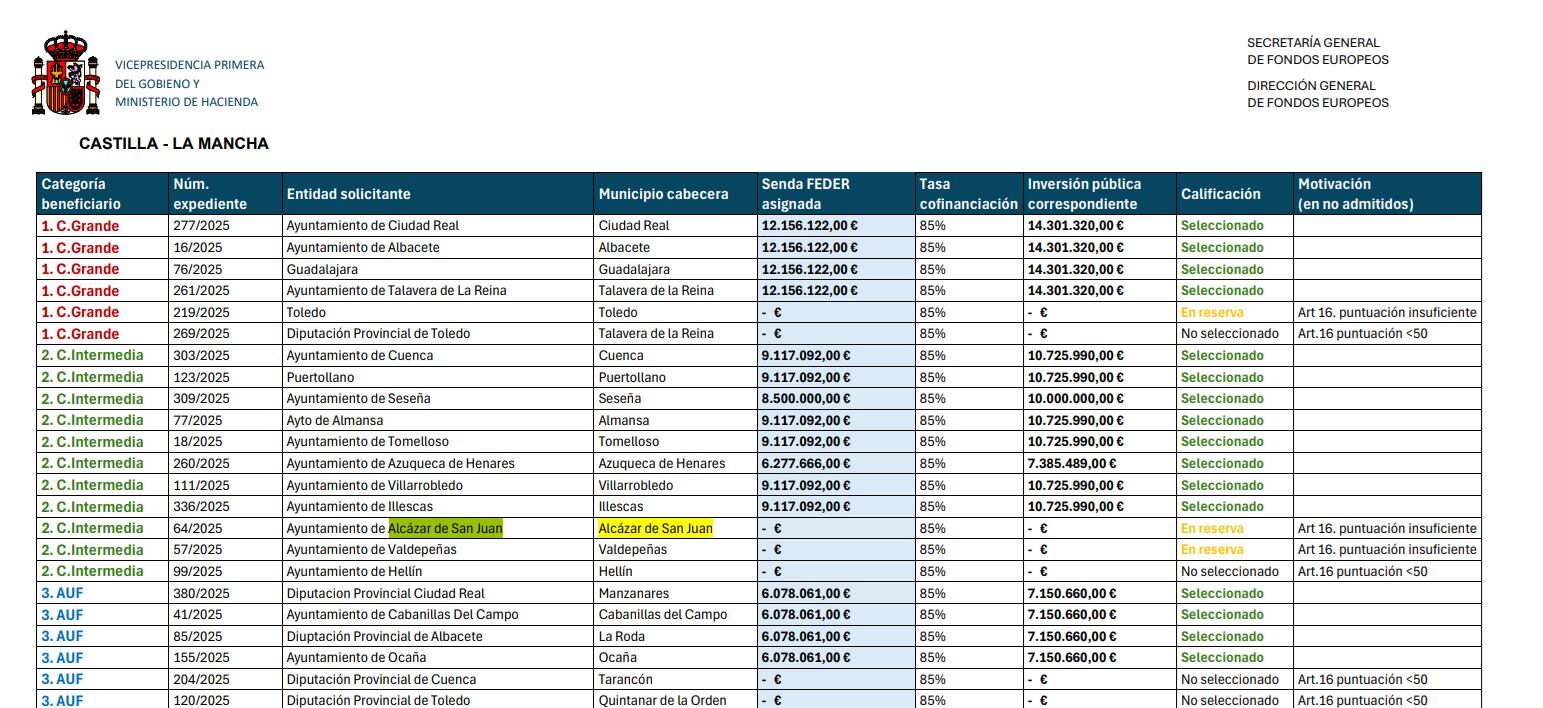Click the CASTILLA - LA MANCHA heading

[174, 144]
